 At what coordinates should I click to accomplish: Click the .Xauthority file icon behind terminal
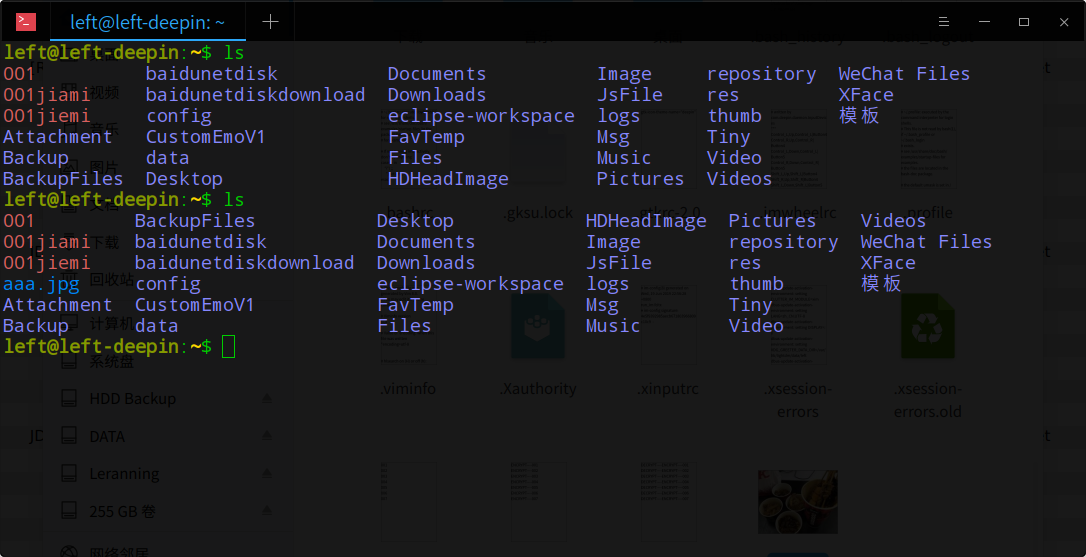click(x=538, y=326)
